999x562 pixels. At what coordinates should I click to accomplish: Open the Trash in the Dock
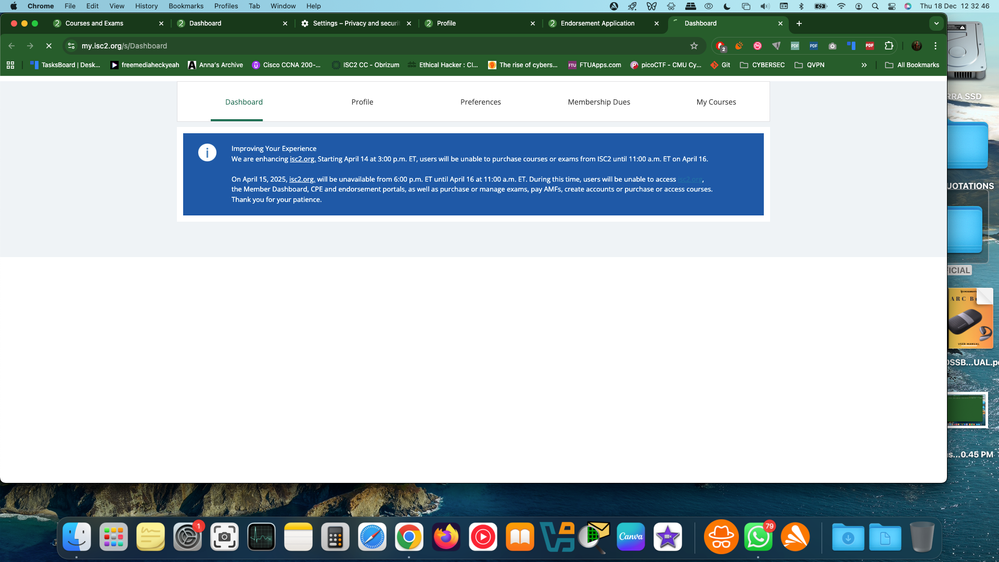pos(922,537)
